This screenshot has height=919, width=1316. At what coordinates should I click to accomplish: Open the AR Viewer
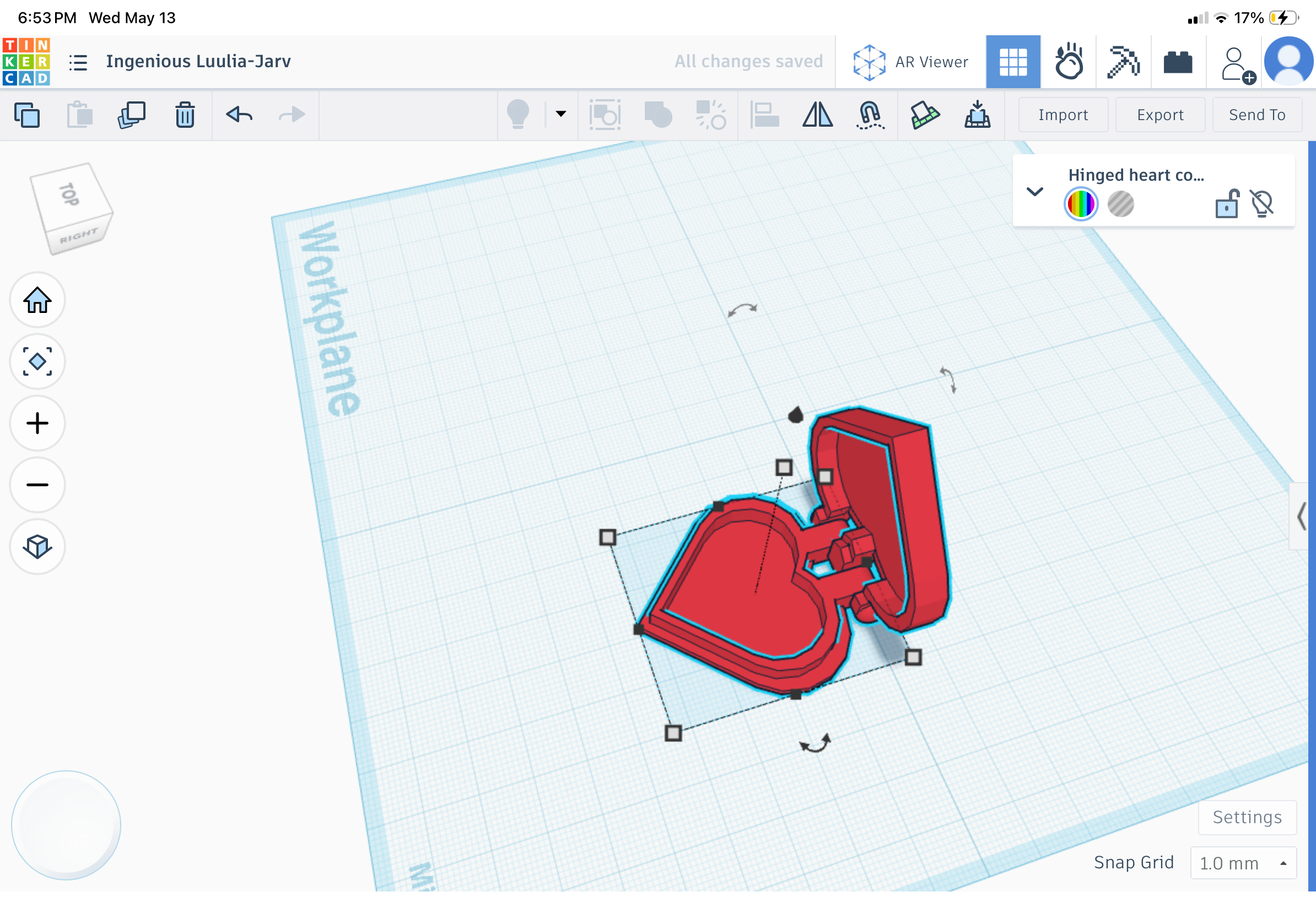[x=910, y=62]
